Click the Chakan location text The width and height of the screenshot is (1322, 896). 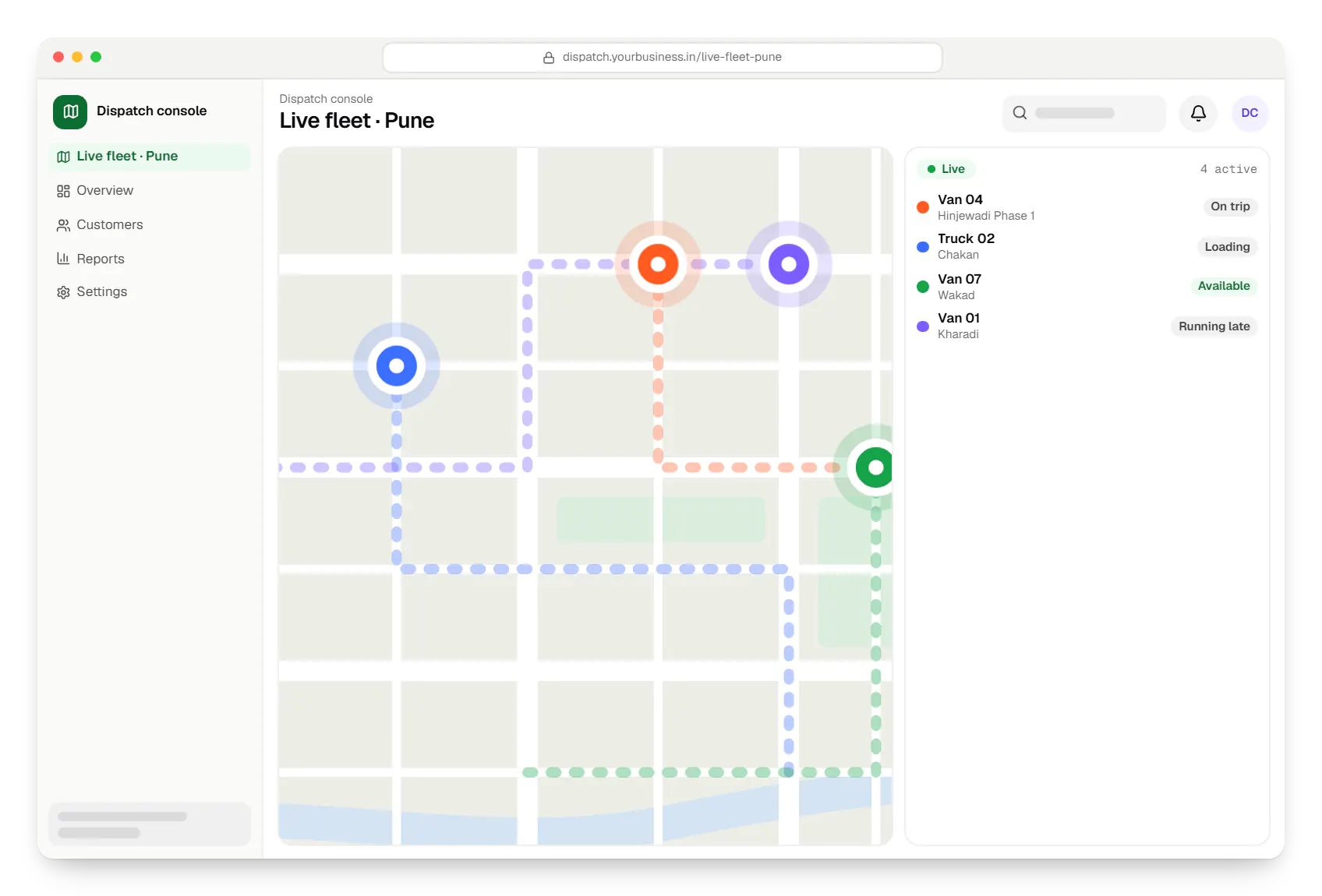tap(958, 255)
